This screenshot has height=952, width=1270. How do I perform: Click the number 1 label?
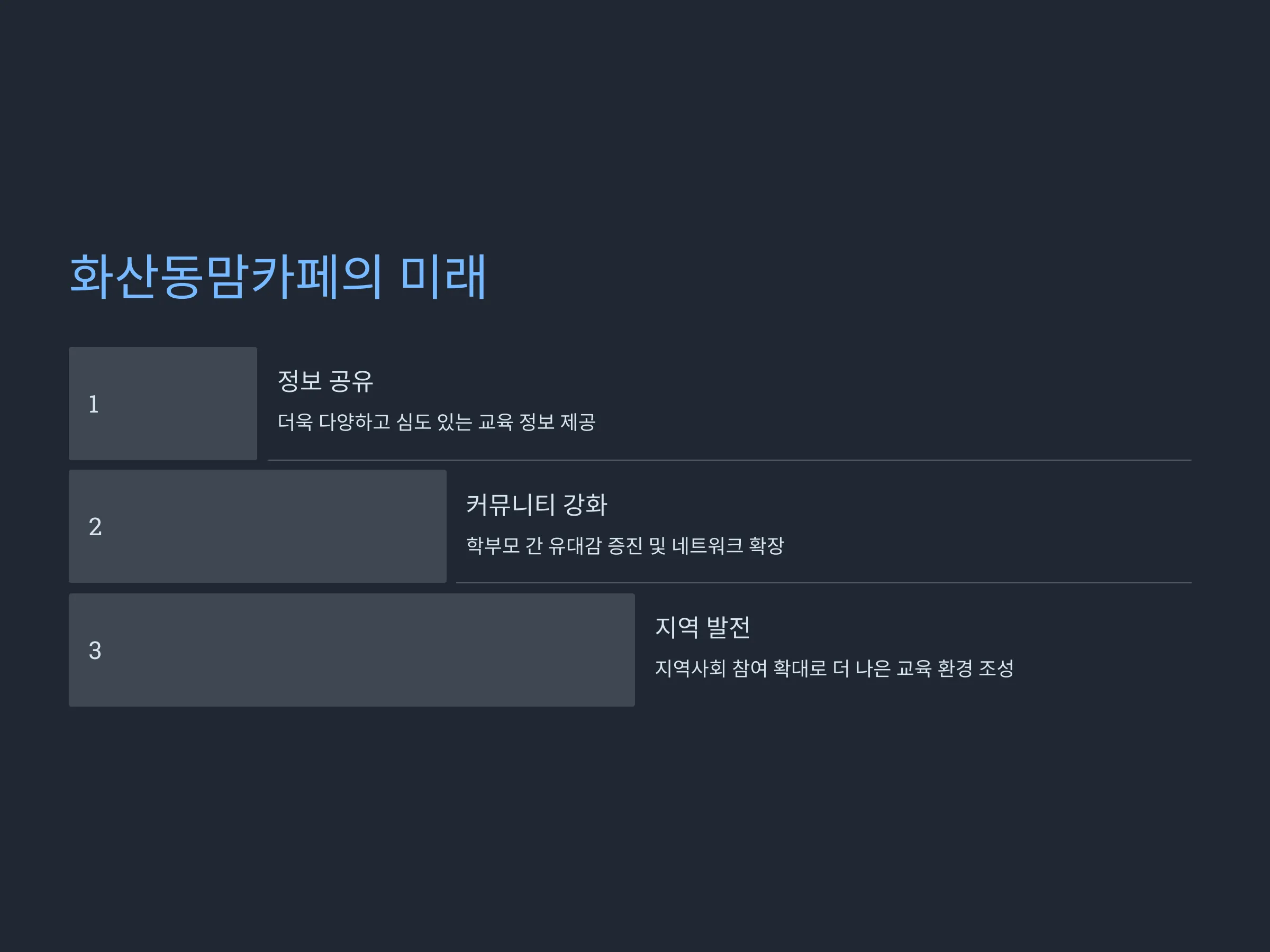pos(94,404)
